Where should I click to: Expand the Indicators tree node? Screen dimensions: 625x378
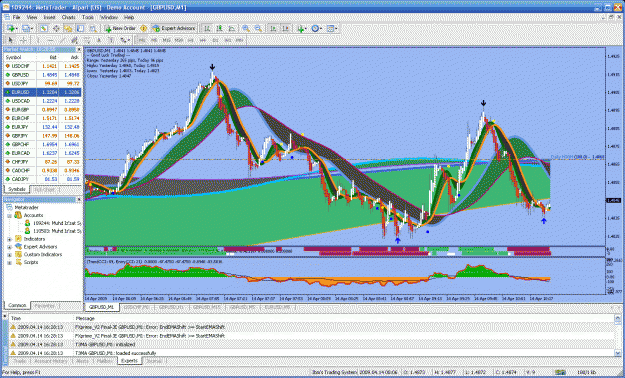click(9, 239)
